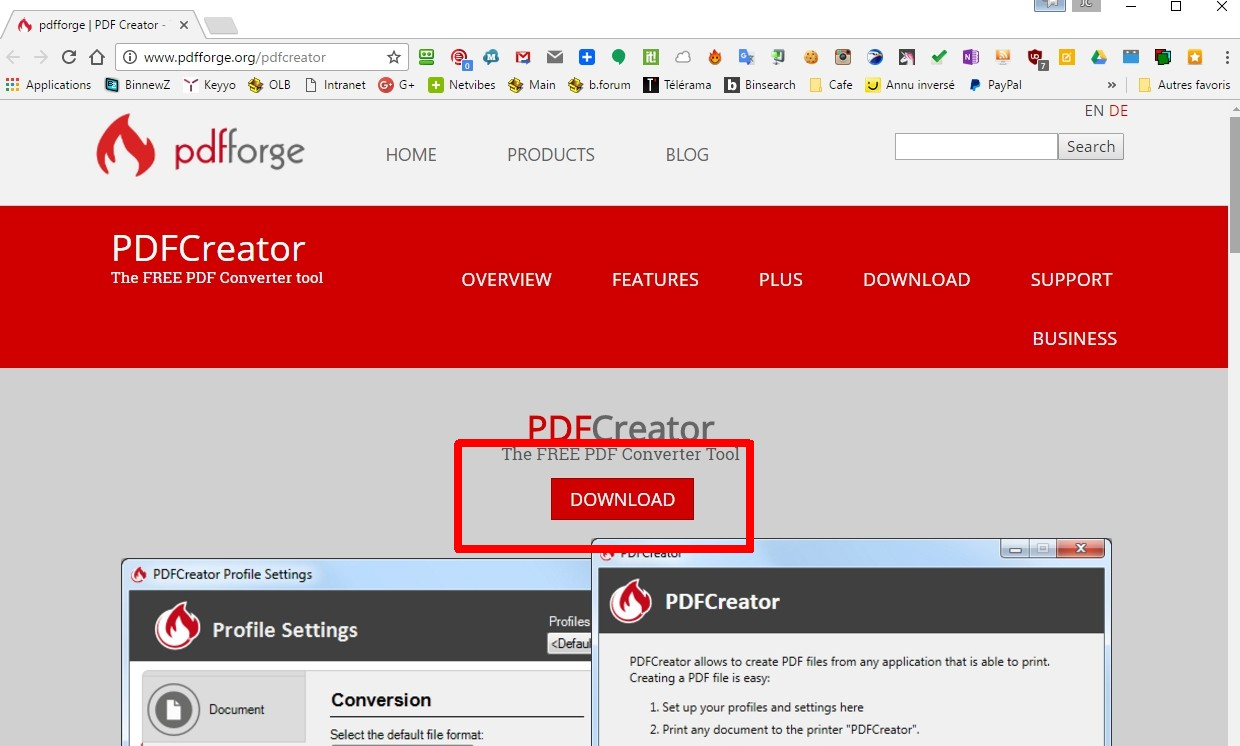Screen dimensions: 1240x746
Task: Open the OLB bookmark
Action: coord(269,85)
